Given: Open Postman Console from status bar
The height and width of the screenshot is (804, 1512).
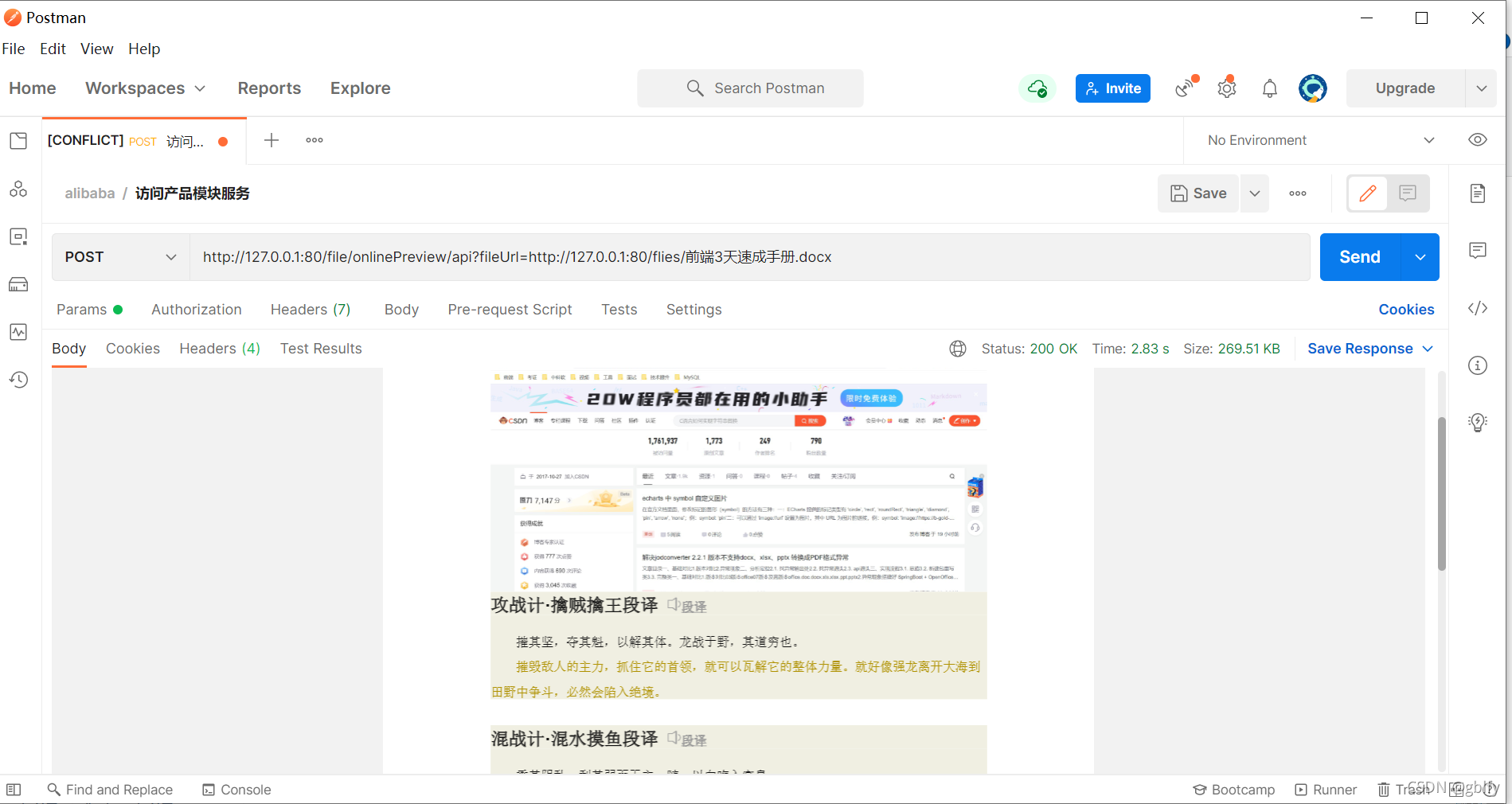Looking at the screenshot, I should (236, 789).
